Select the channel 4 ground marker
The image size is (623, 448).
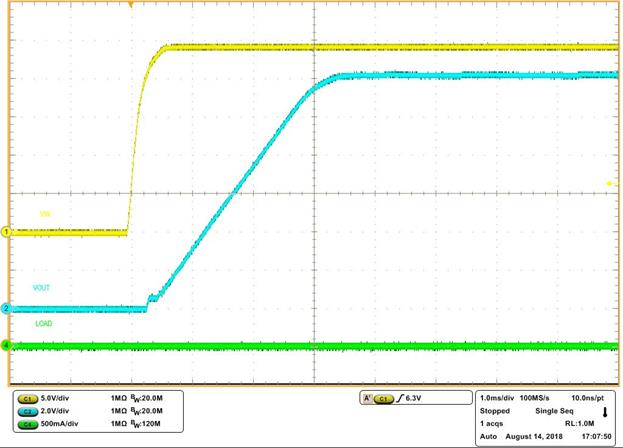pos(5,346)
